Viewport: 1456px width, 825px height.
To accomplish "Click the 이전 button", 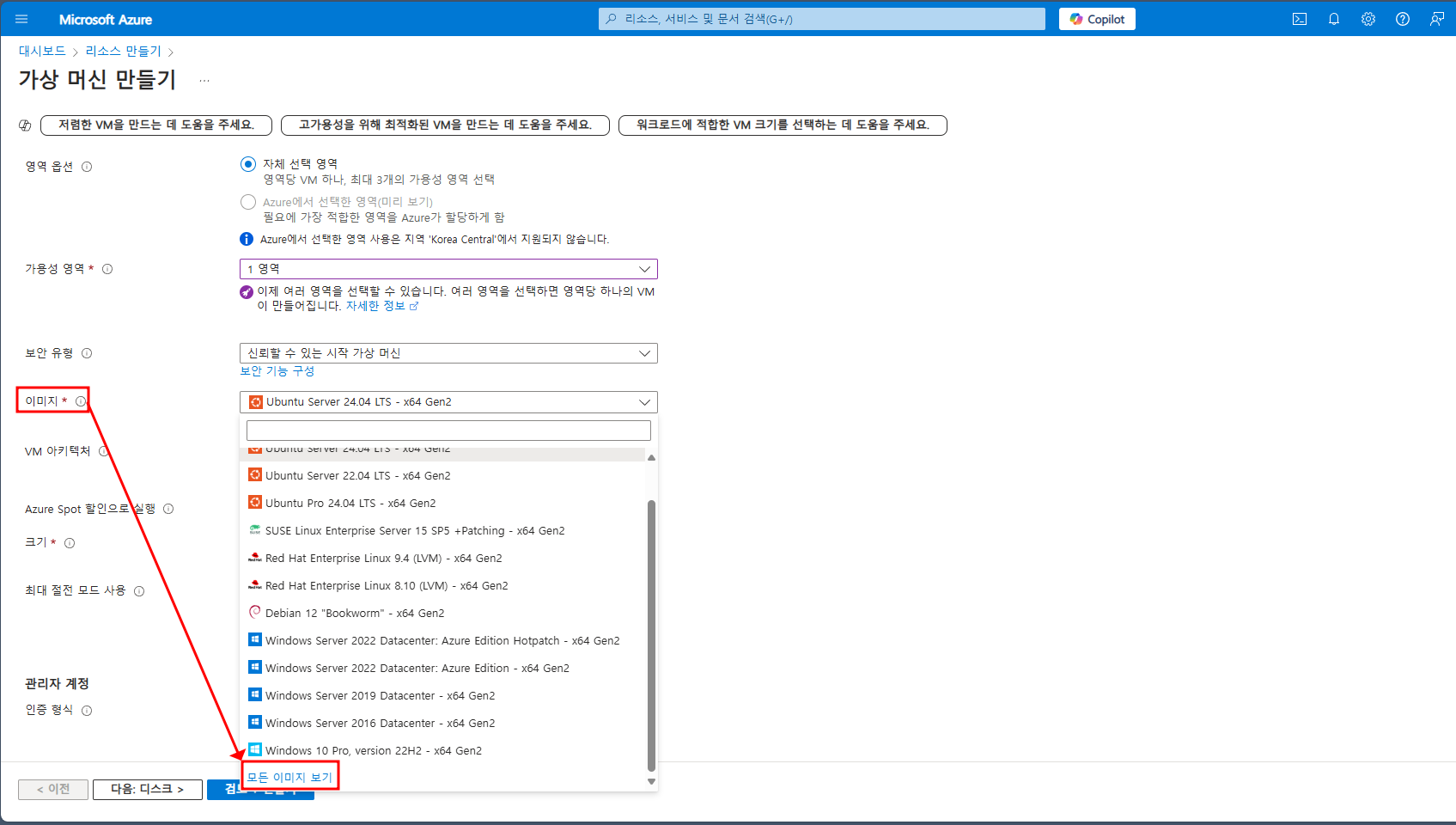I will (x=53, y=789).
